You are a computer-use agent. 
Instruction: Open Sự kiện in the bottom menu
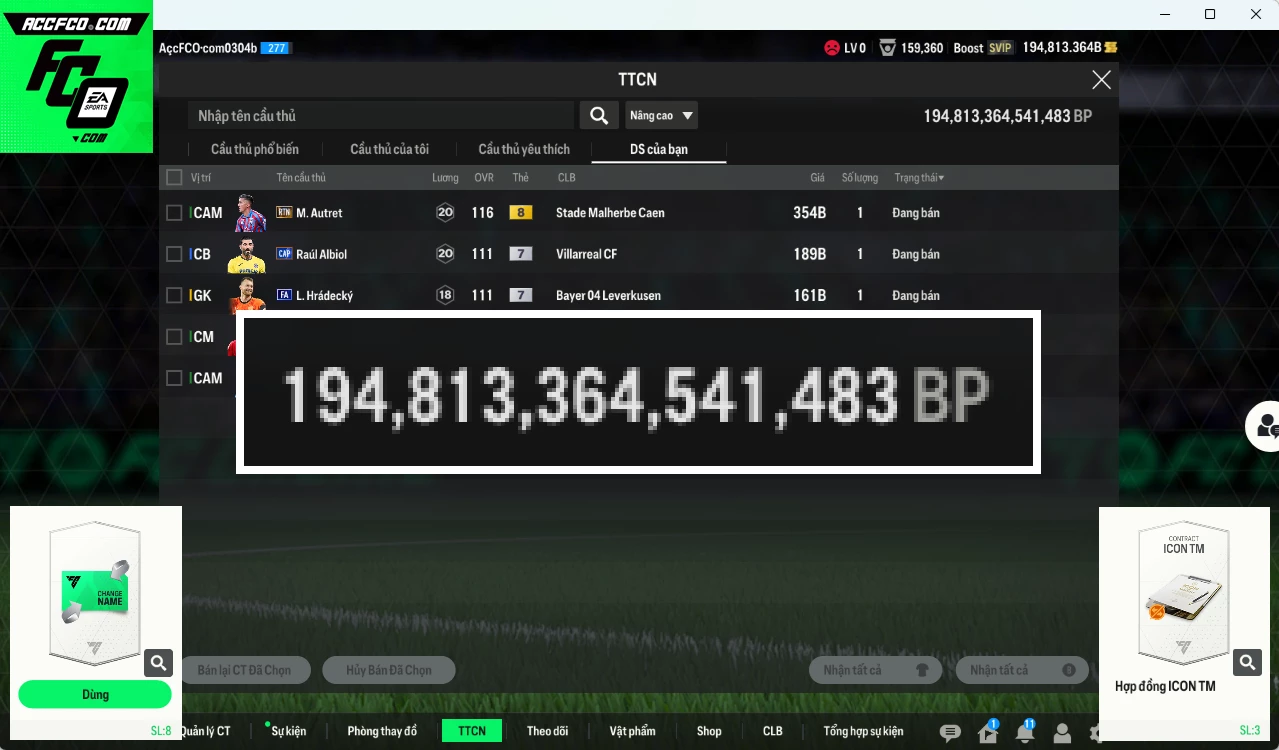[x=289, y=731]
